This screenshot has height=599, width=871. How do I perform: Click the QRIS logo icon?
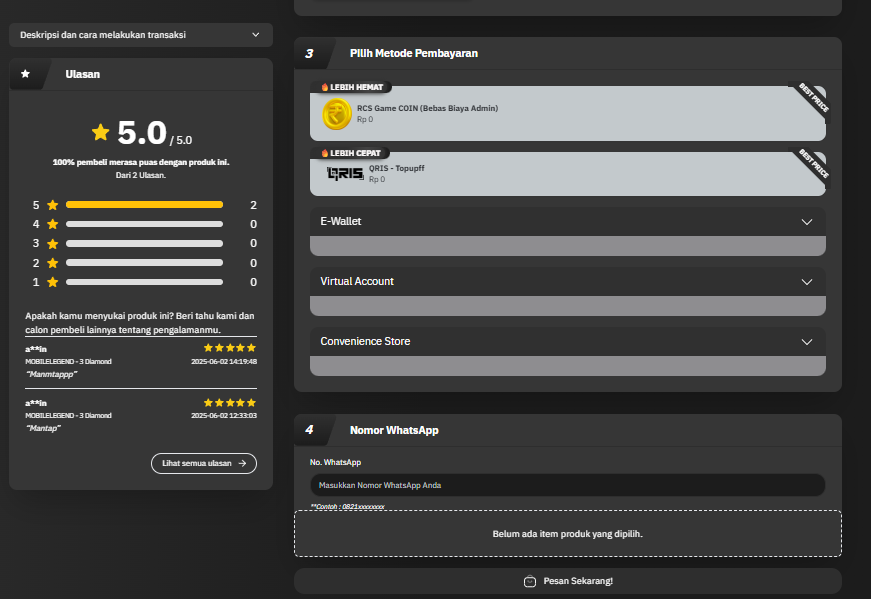345,174
